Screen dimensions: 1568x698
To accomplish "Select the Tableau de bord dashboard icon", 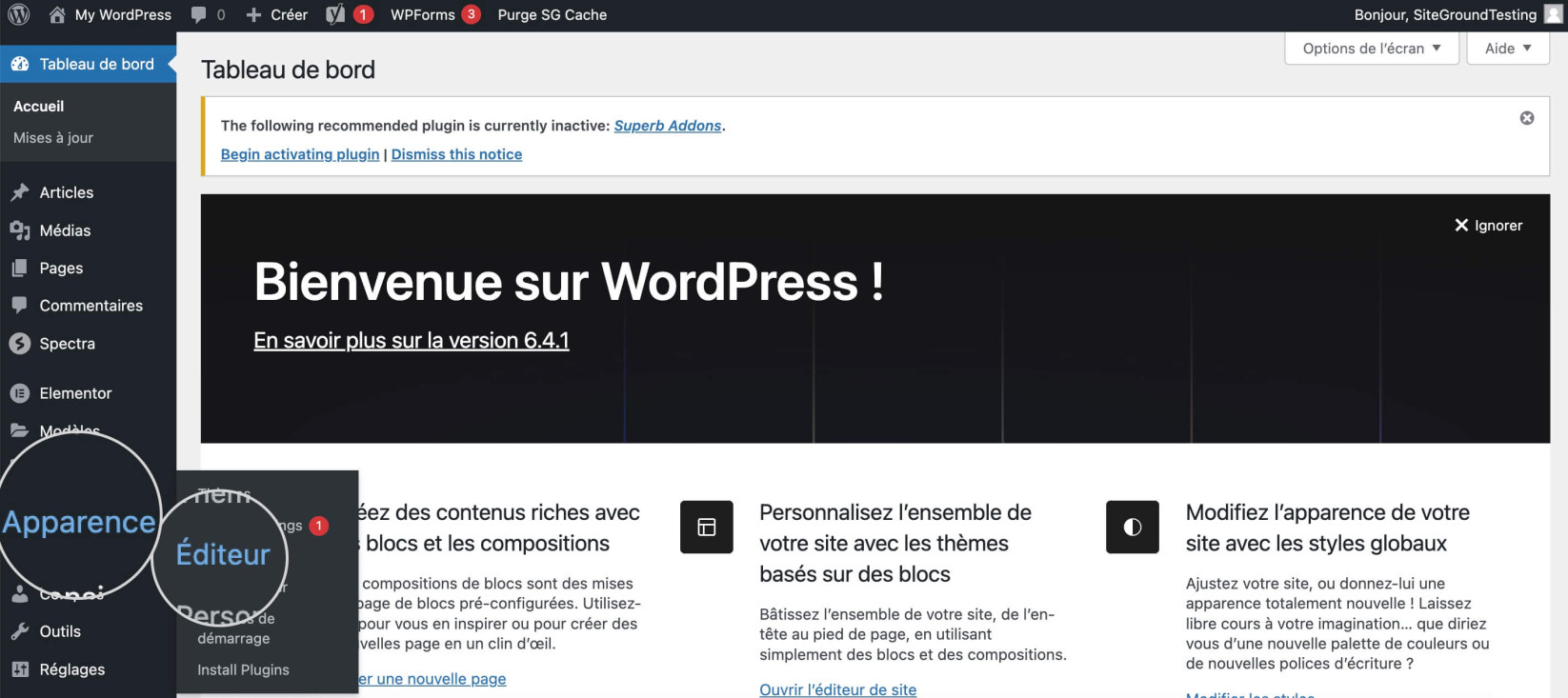I will [20, 64].
